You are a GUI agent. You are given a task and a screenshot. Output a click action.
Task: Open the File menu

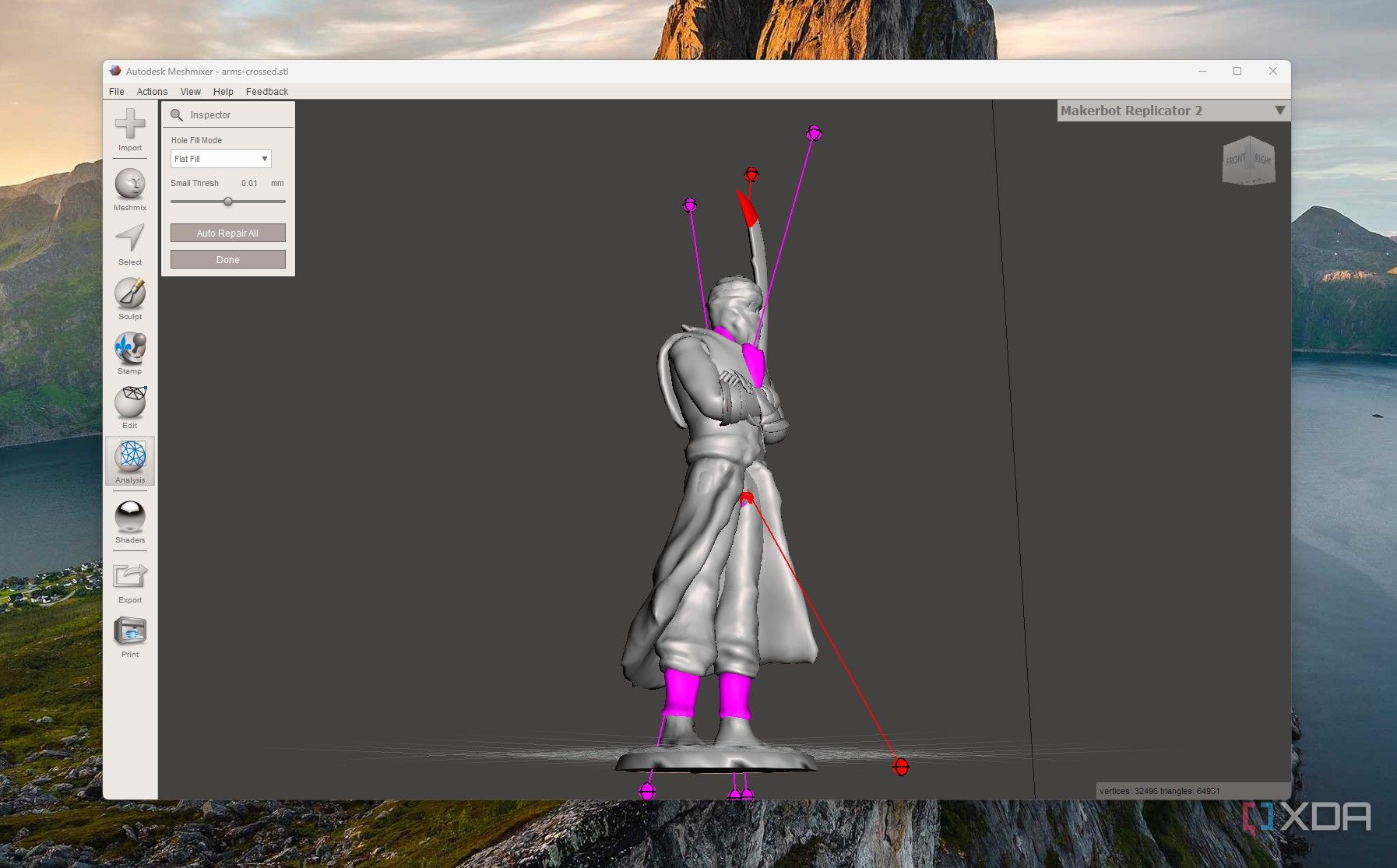[x=116, y=91]
